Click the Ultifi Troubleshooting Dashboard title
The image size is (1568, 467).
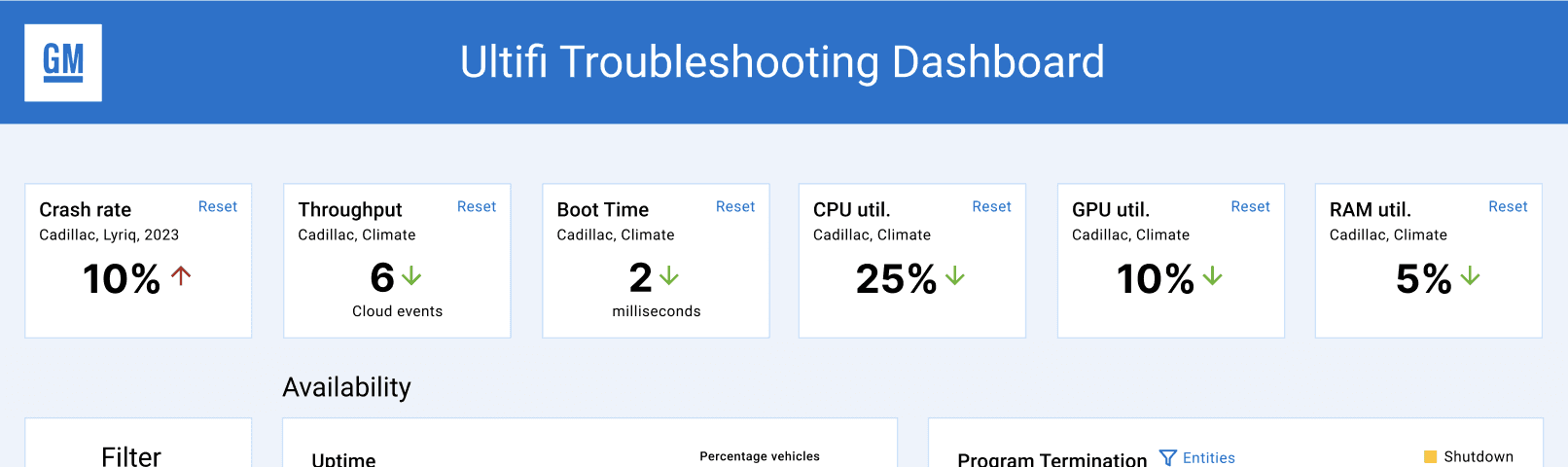point(783,62)
